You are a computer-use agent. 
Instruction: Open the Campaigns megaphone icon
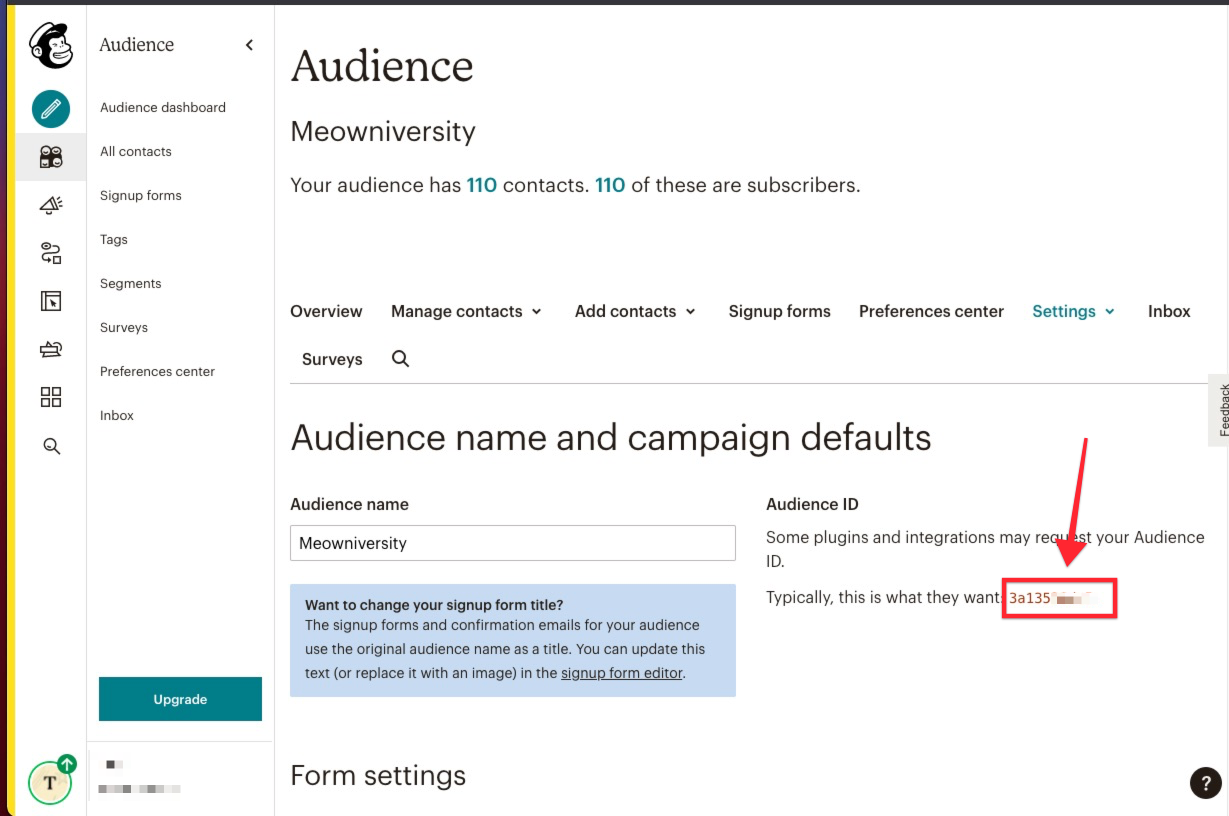tap(51, 205)
